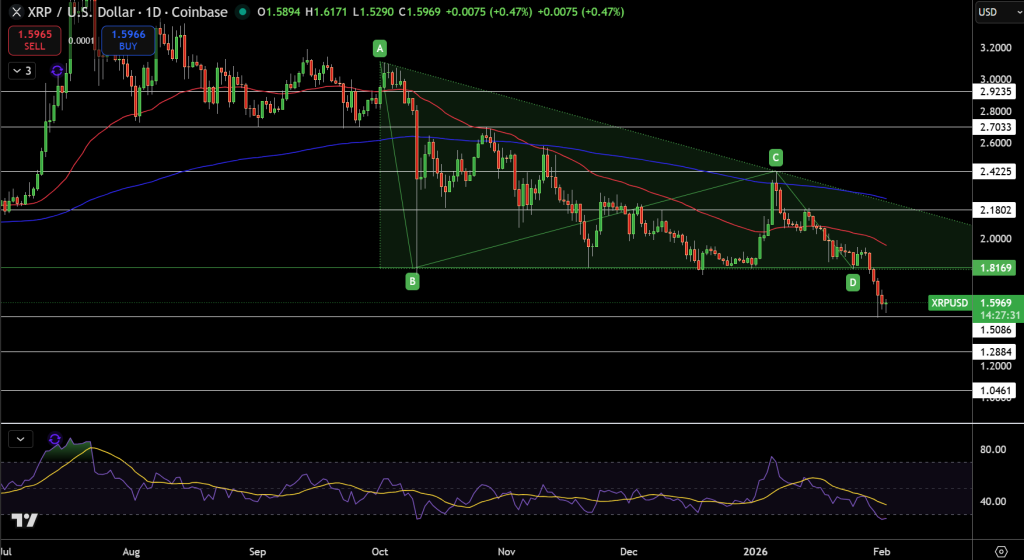Click the purple refresh icon beside indicator count
The image size is (1024, 560).
click(x=57, y=70)
